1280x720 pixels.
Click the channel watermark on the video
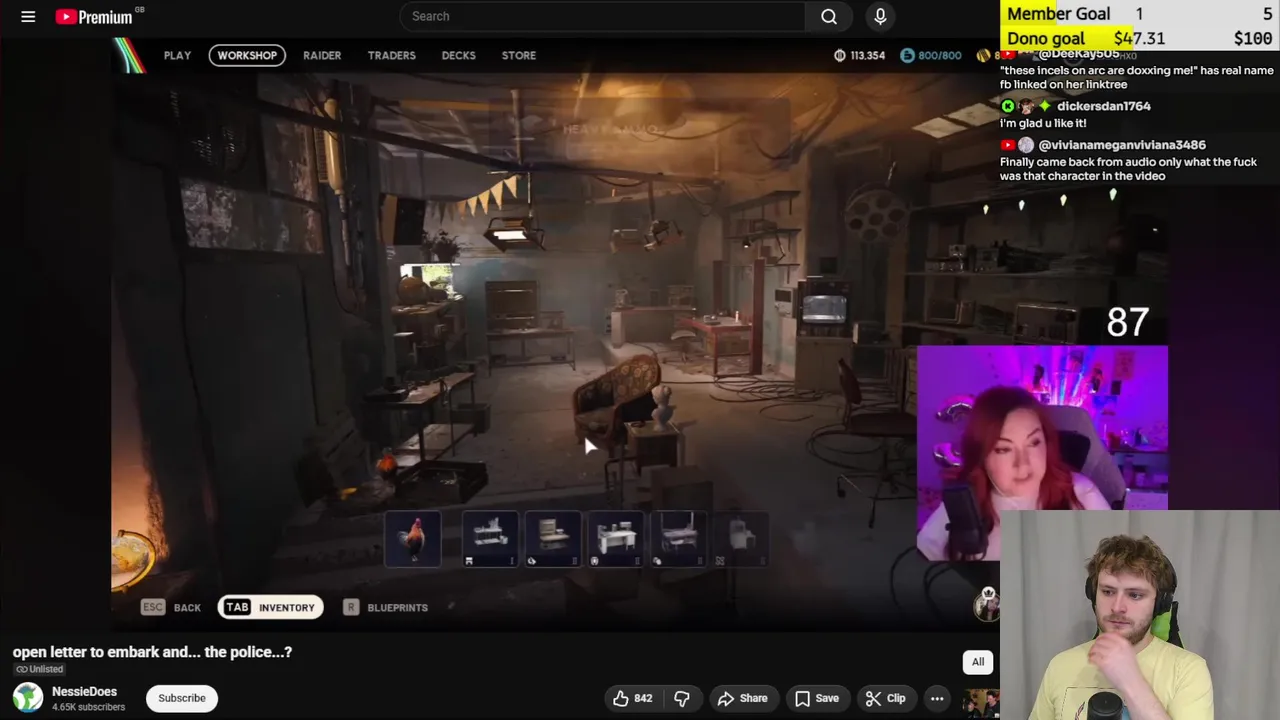[x=987, y=603]
